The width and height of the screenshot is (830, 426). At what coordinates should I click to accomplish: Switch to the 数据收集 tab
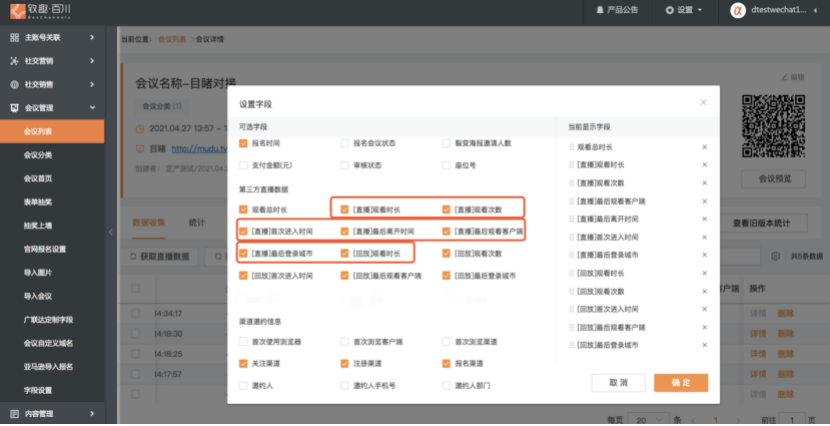click(149, 223)
